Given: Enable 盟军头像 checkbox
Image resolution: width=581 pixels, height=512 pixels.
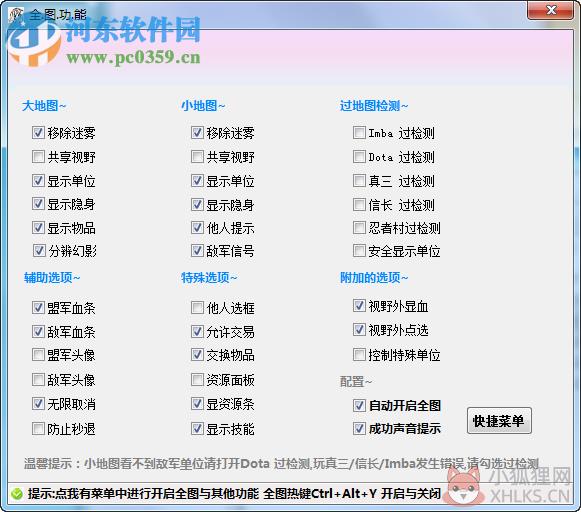Looking at the screenshot, I should coord(38,355).
